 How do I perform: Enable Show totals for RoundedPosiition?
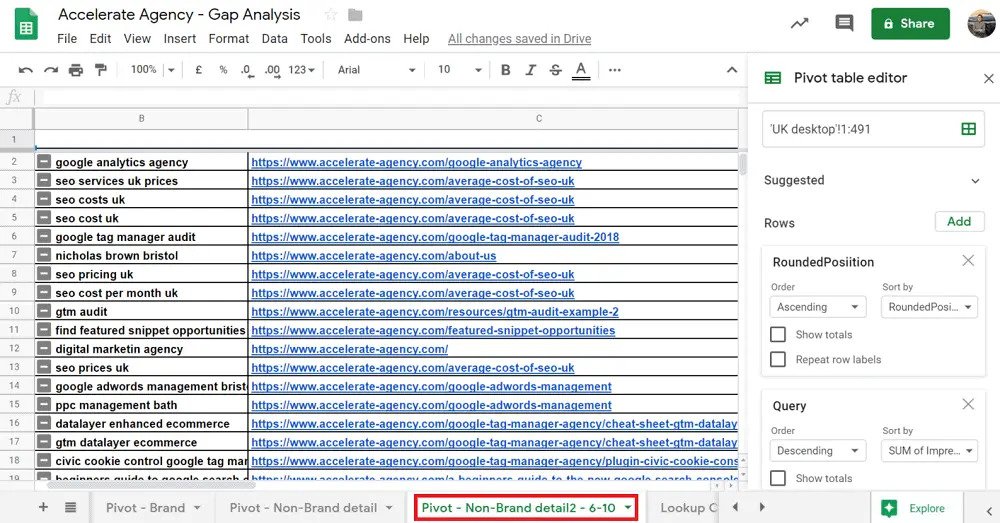778,334
